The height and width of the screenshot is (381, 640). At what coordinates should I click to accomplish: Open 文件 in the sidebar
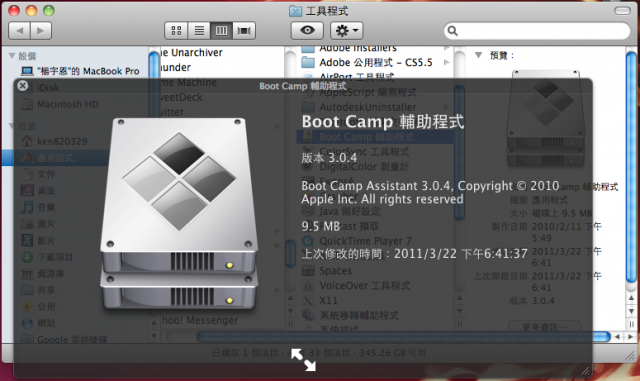tap(38, 174)
